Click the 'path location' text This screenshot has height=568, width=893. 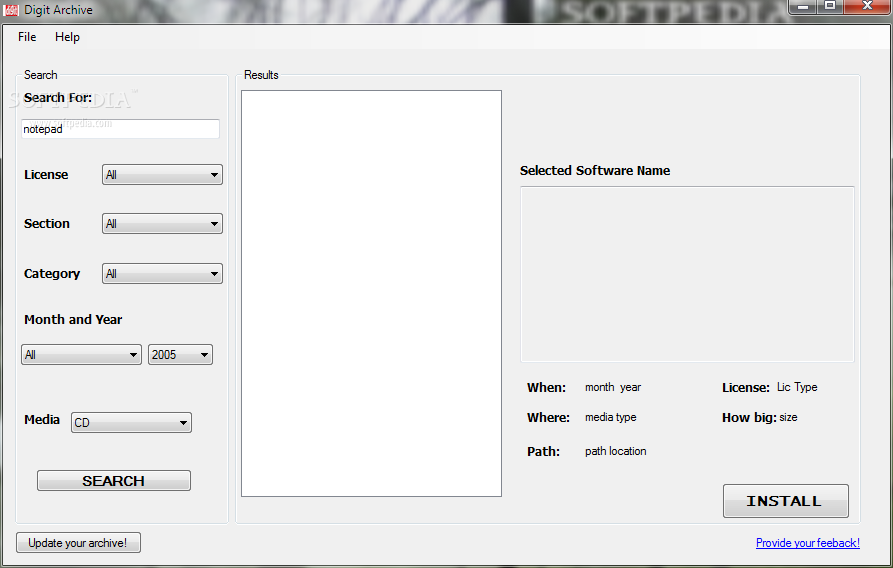616,451
